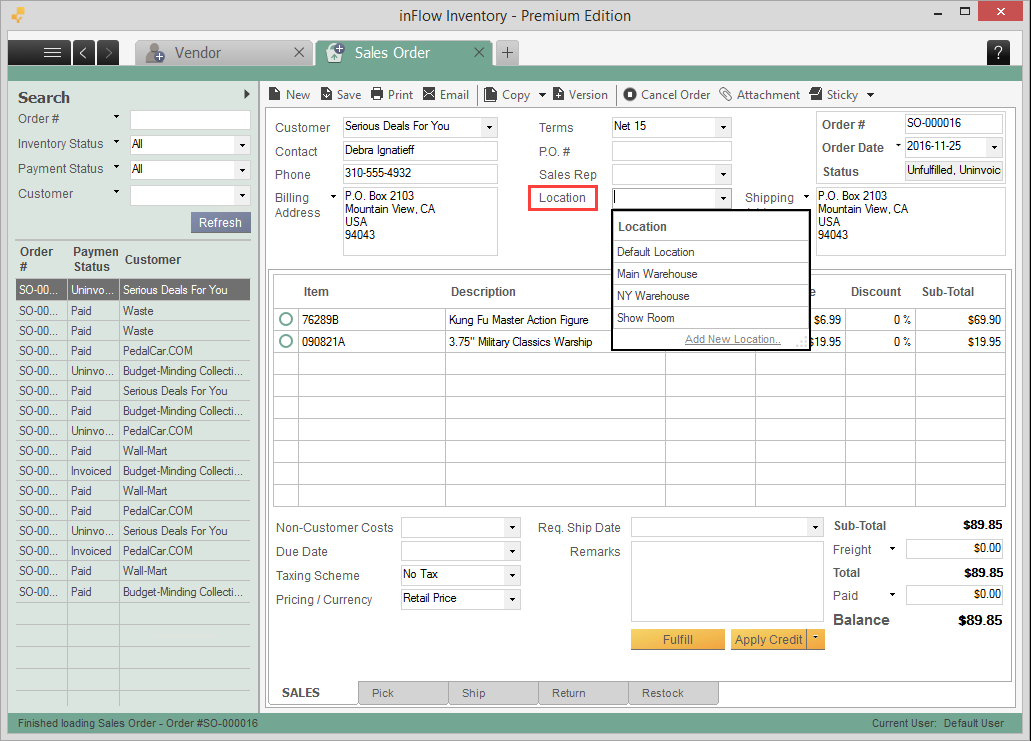Open the Inventory Status filter dropdown
1031x741 pixels.
pos(243,145)
